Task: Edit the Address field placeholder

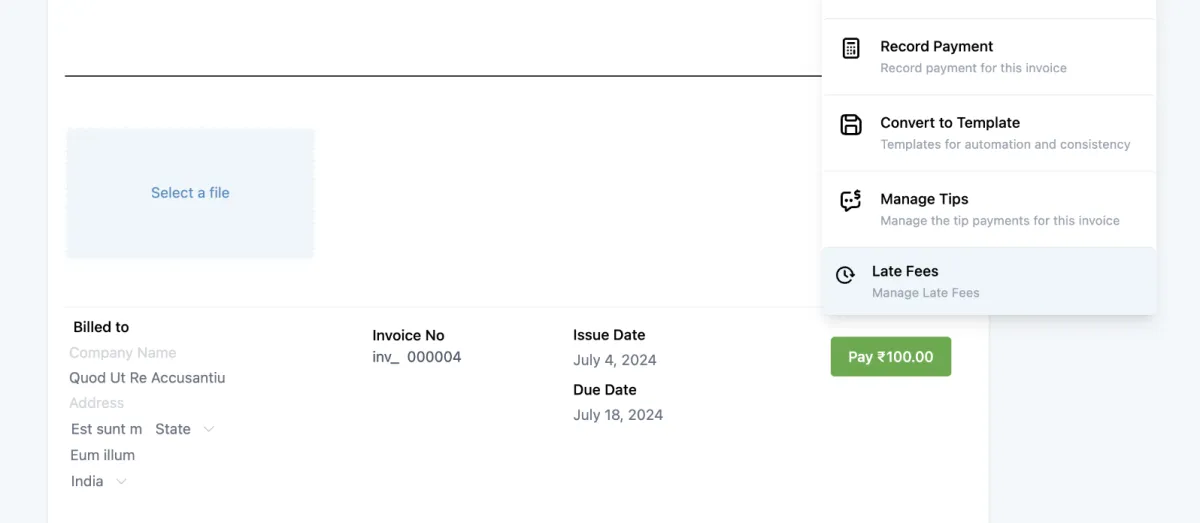Action: [97, 403]
